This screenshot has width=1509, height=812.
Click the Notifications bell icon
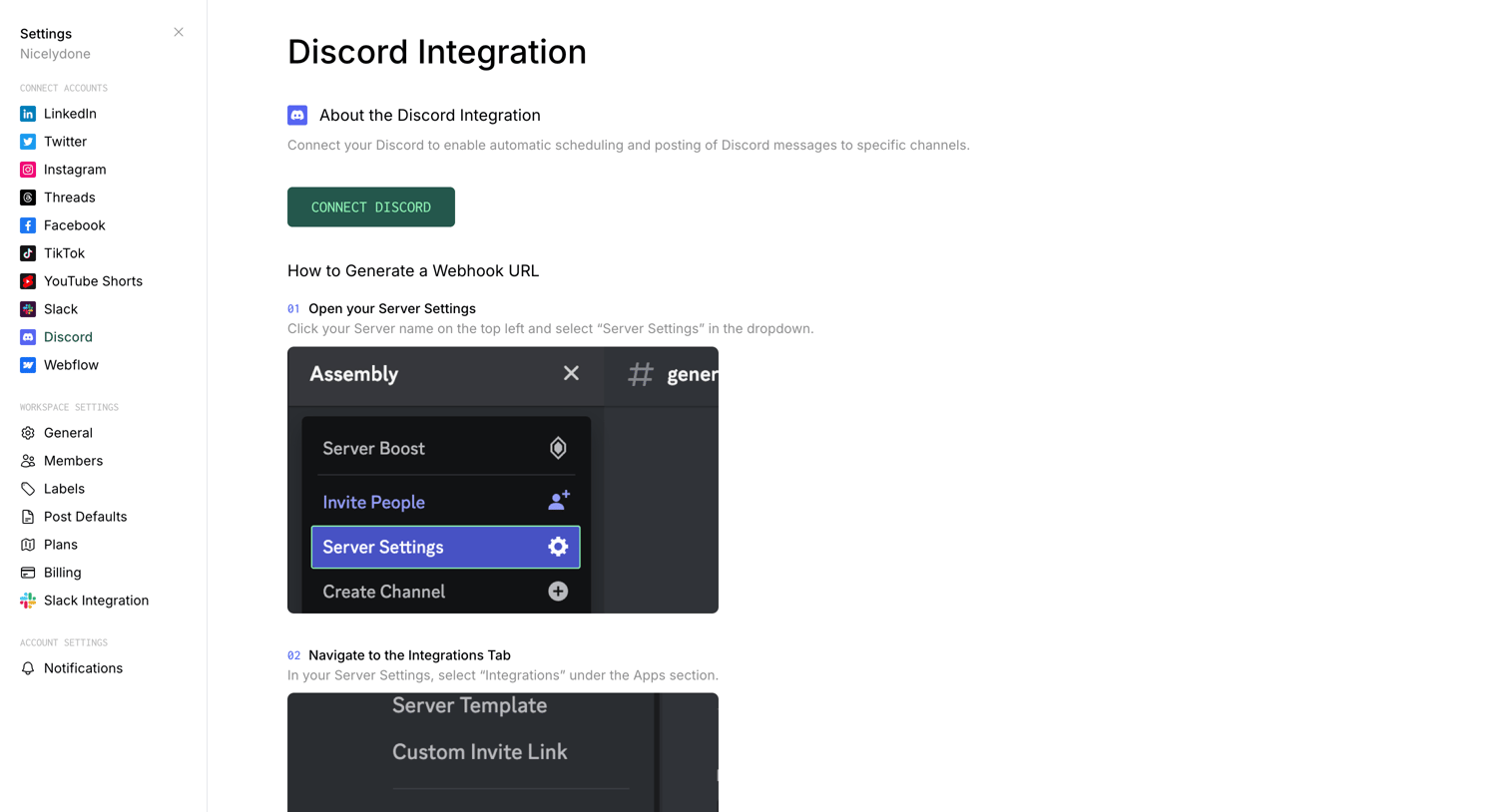(x=28, y=668)
